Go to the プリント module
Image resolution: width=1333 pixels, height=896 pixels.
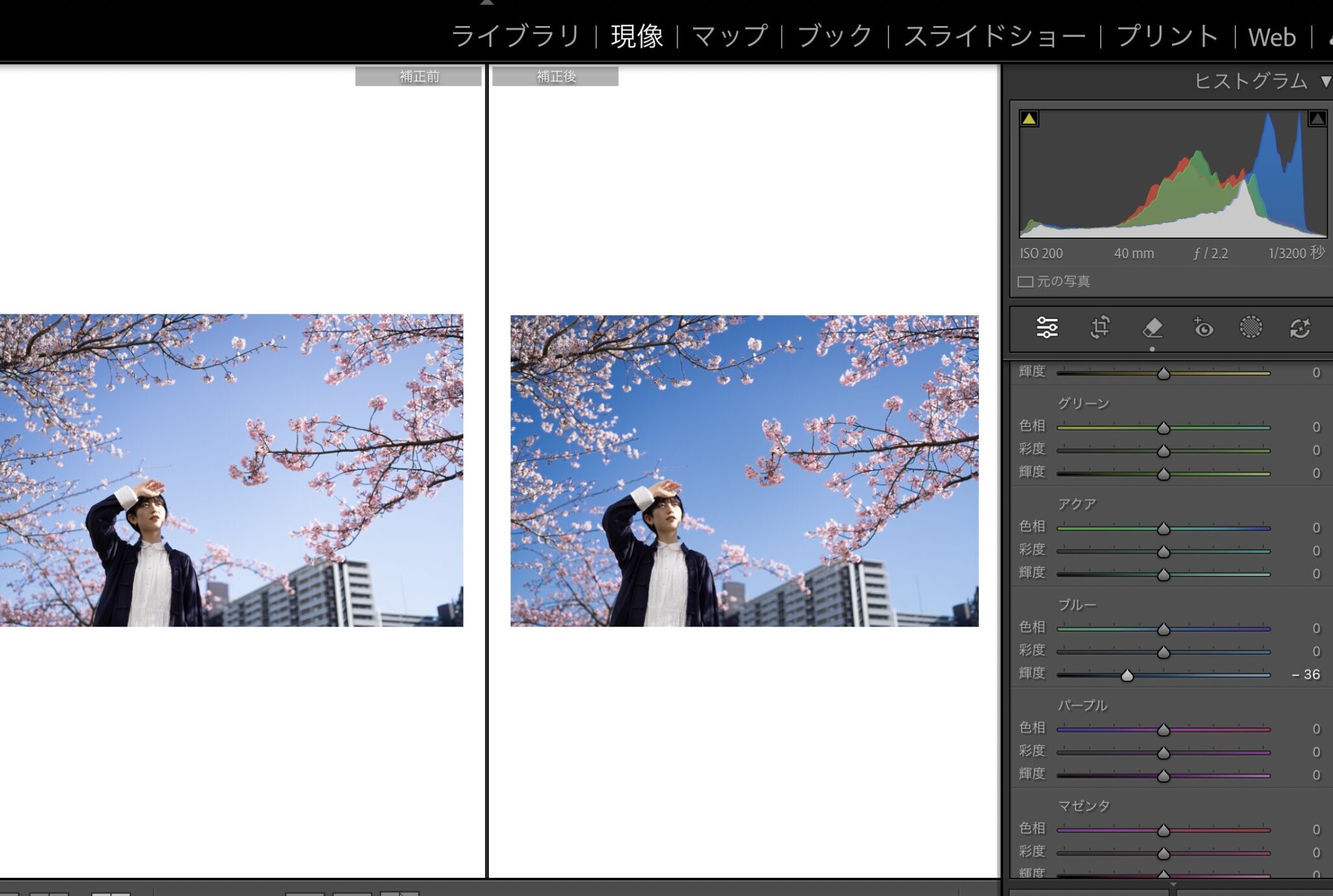click(x=1167, y=36)
